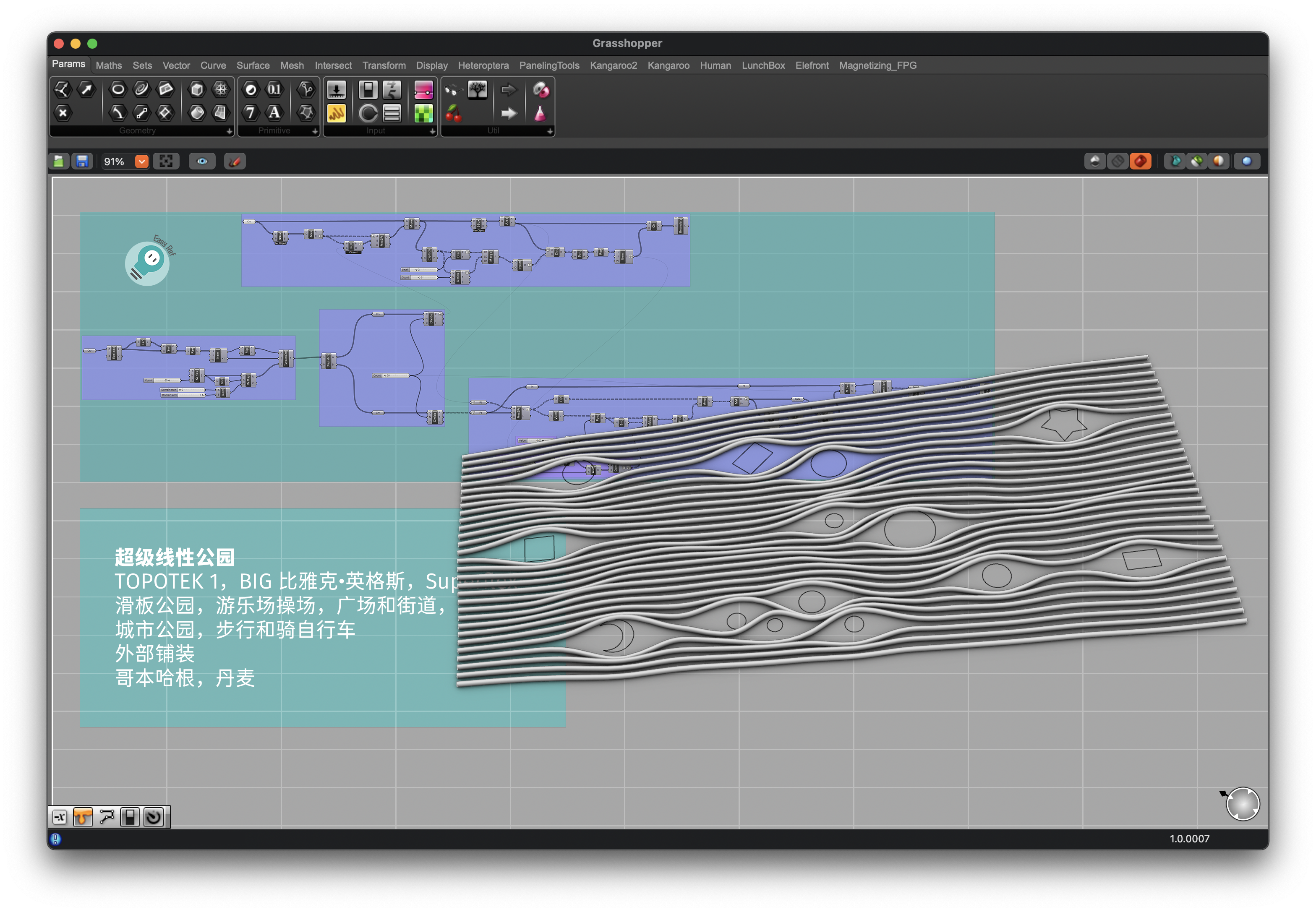Choose the Data Dam tree icon
The height and width of the screenshot is (912, 1316).
coord(477,90)
